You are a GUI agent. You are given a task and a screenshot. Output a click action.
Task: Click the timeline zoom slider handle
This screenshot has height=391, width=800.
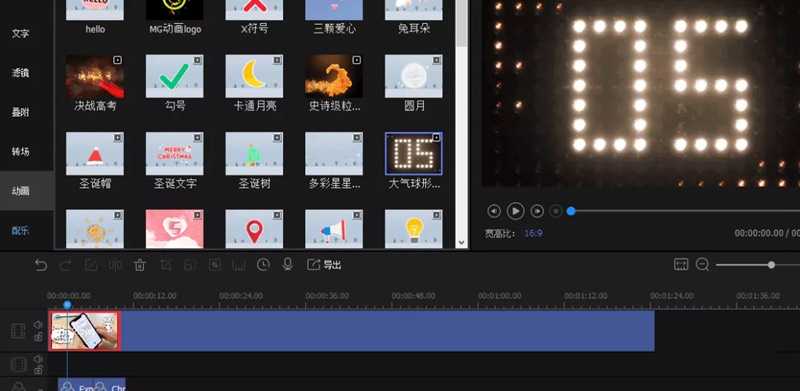[x=771, y=264]
